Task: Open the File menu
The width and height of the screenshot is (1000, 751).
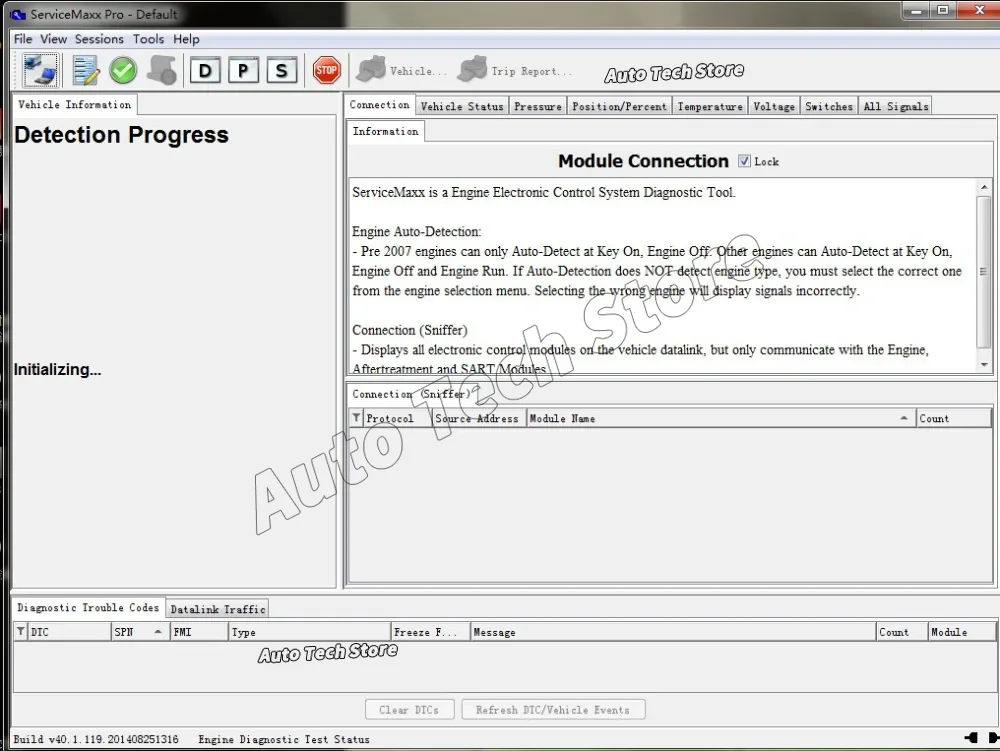Action: click(23, 39)
